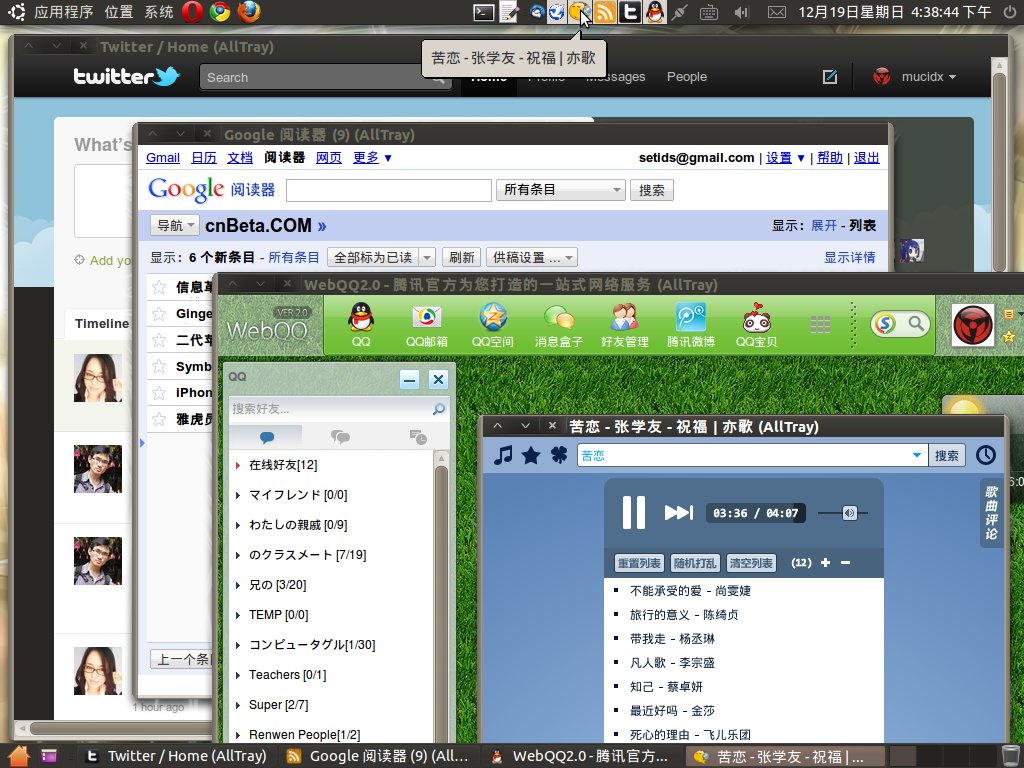
Task: Click the 随机打乱 shuffle button
Action: pos(694,563)
